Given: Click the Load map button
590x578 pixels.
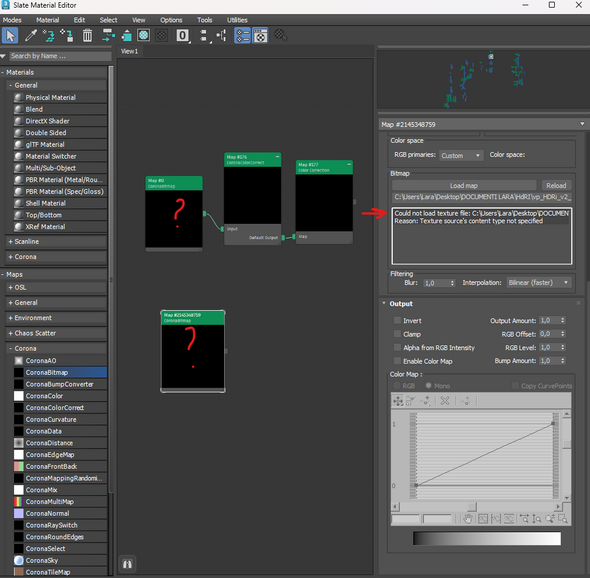Looking at the screenshot, I should click(x=464, y=186).
